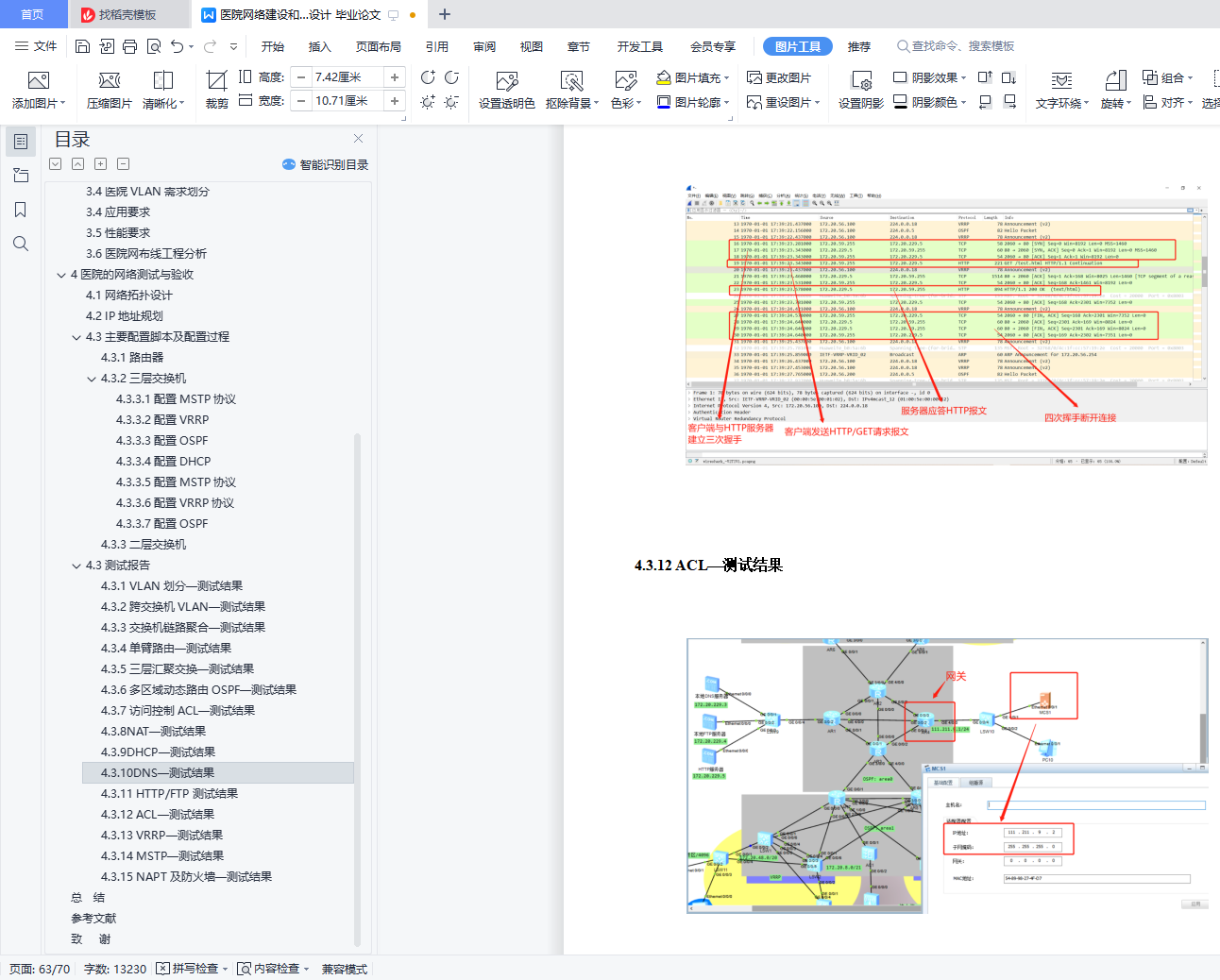Open the chapter navigation sidebar icon

click(21, 176)
